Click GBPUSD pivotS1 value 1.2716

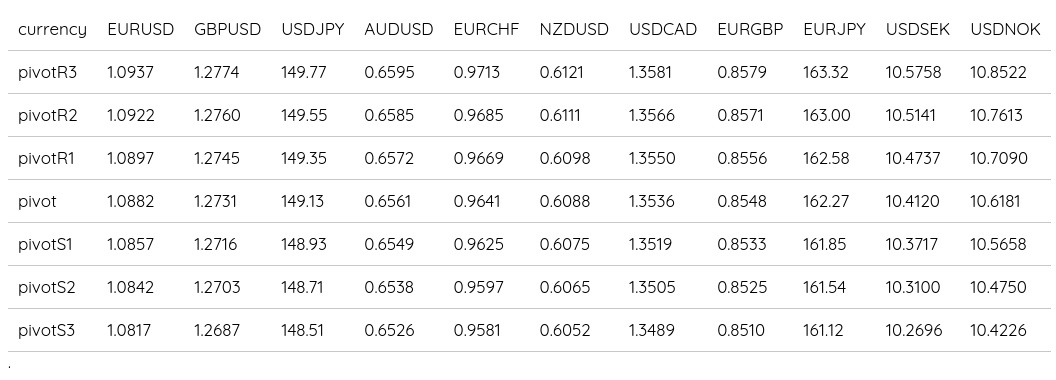click(216, 245)
